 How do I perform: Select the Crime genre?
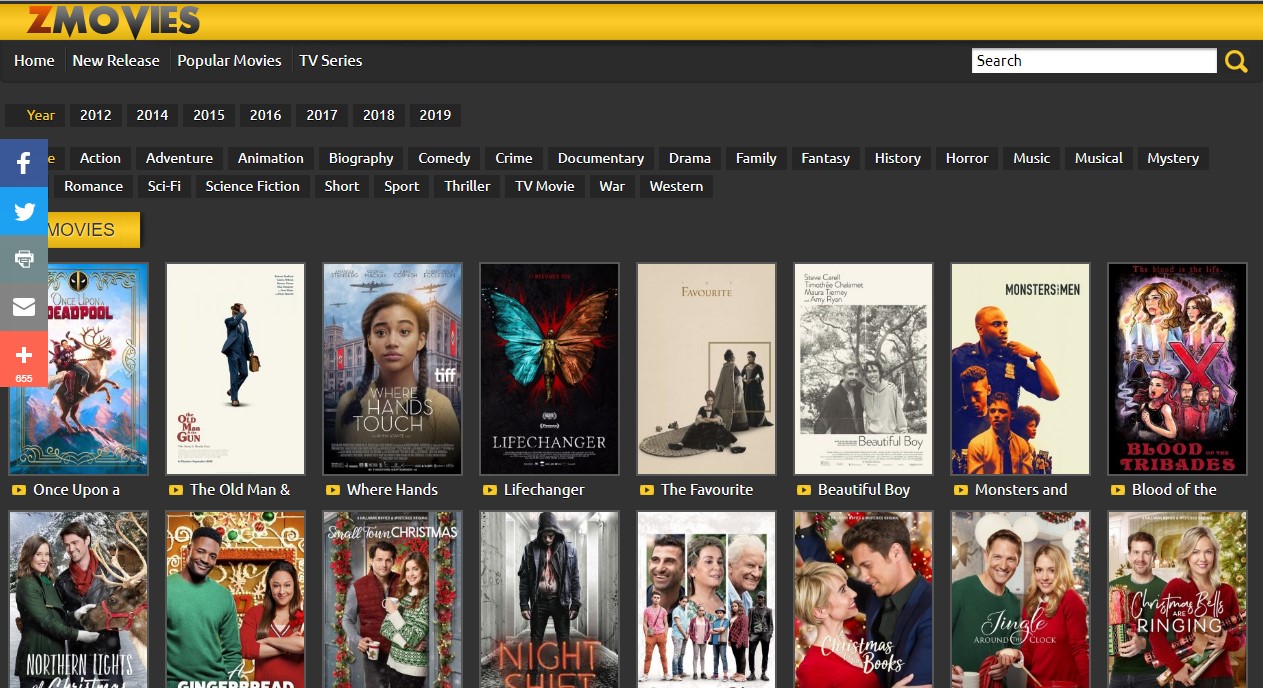[514, 158]
